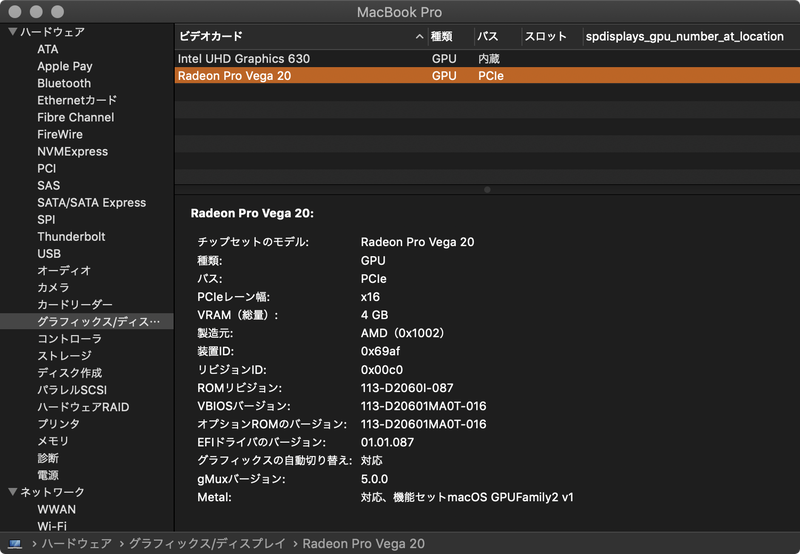Viewport: 800px width, 554px height.
Task: Click the VRAM value 4 GB
Action: point(374,315)
